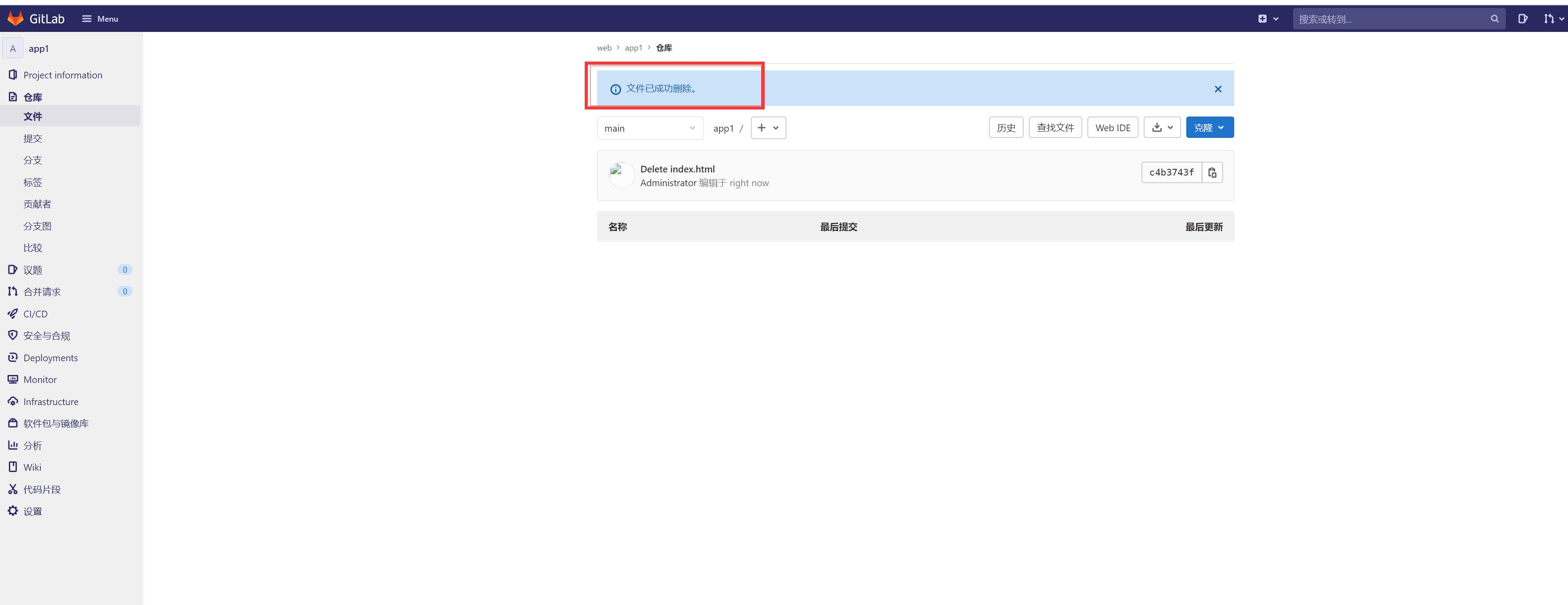1568x605 pixels.
Task: Open the Delete index.html commit
Action: click(677, 168)
